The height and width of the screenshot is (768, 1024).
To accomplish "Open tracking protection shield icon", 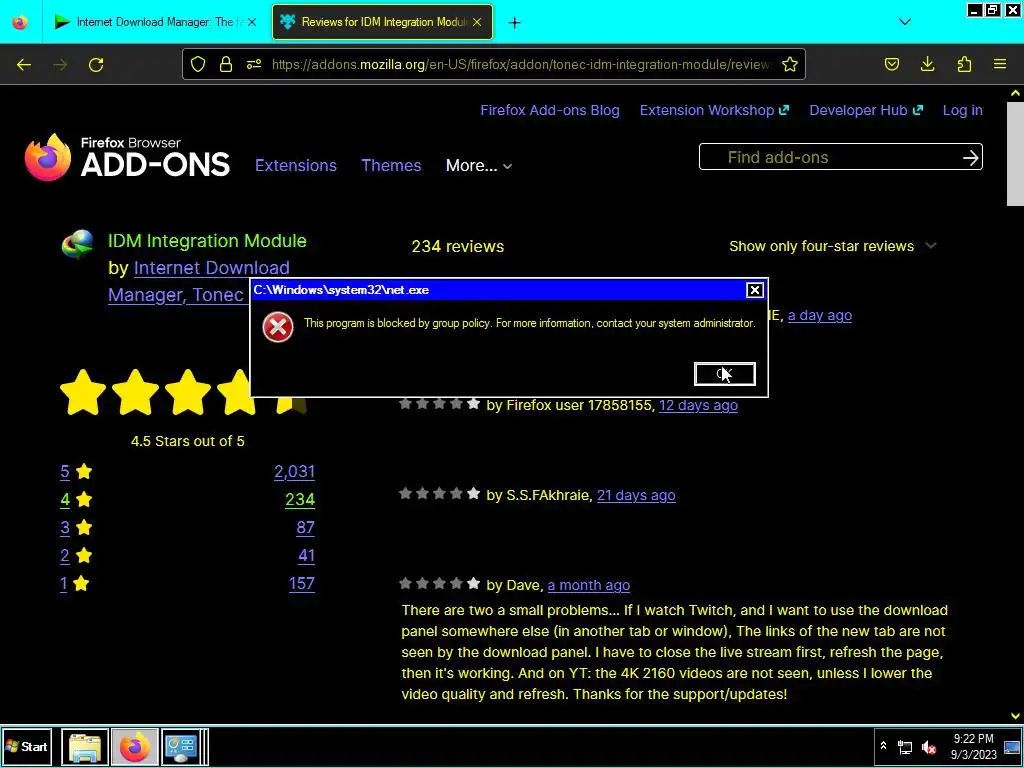I will (x=198, y=64).
